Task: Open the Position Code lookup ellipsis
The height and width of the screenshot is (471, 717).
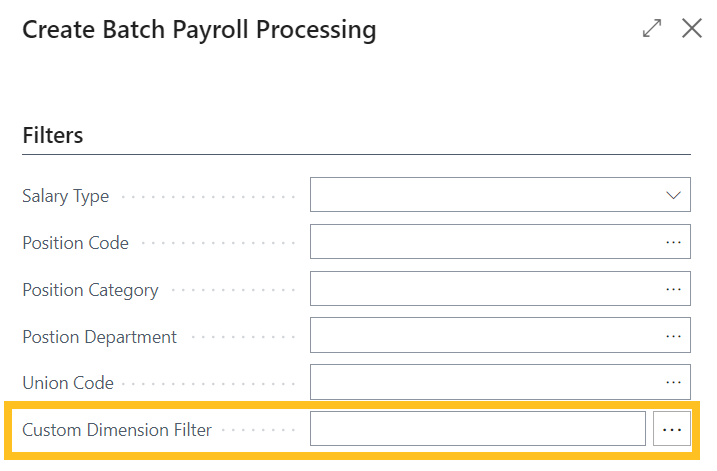Action: (673, 243)
